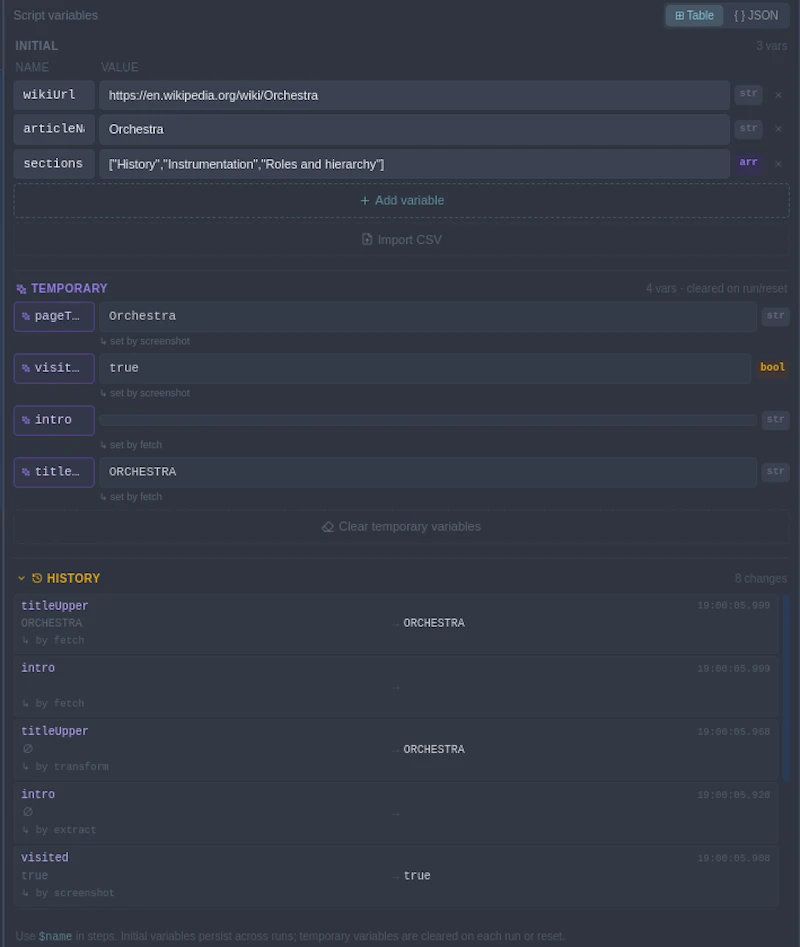800x947 pixels.
Task: Click the temp icon on the pageT… chip
Action: coord(26,316)
